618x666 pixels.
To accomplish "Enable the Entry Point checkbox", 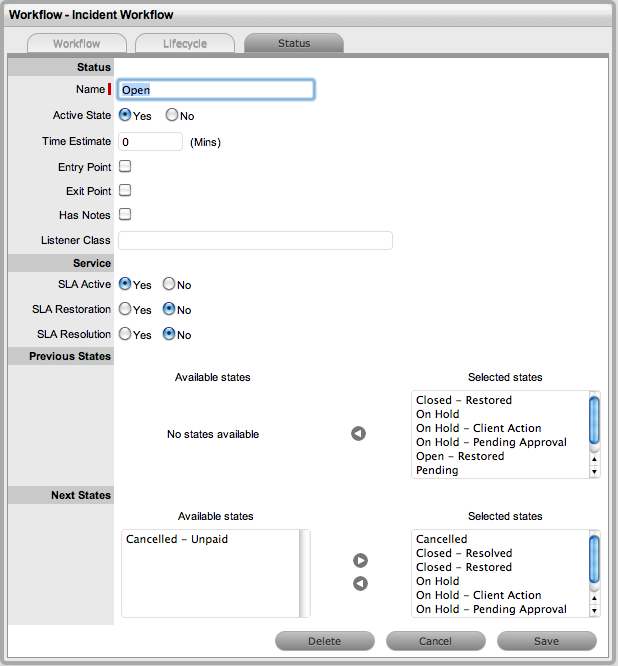I will point(125,166).
